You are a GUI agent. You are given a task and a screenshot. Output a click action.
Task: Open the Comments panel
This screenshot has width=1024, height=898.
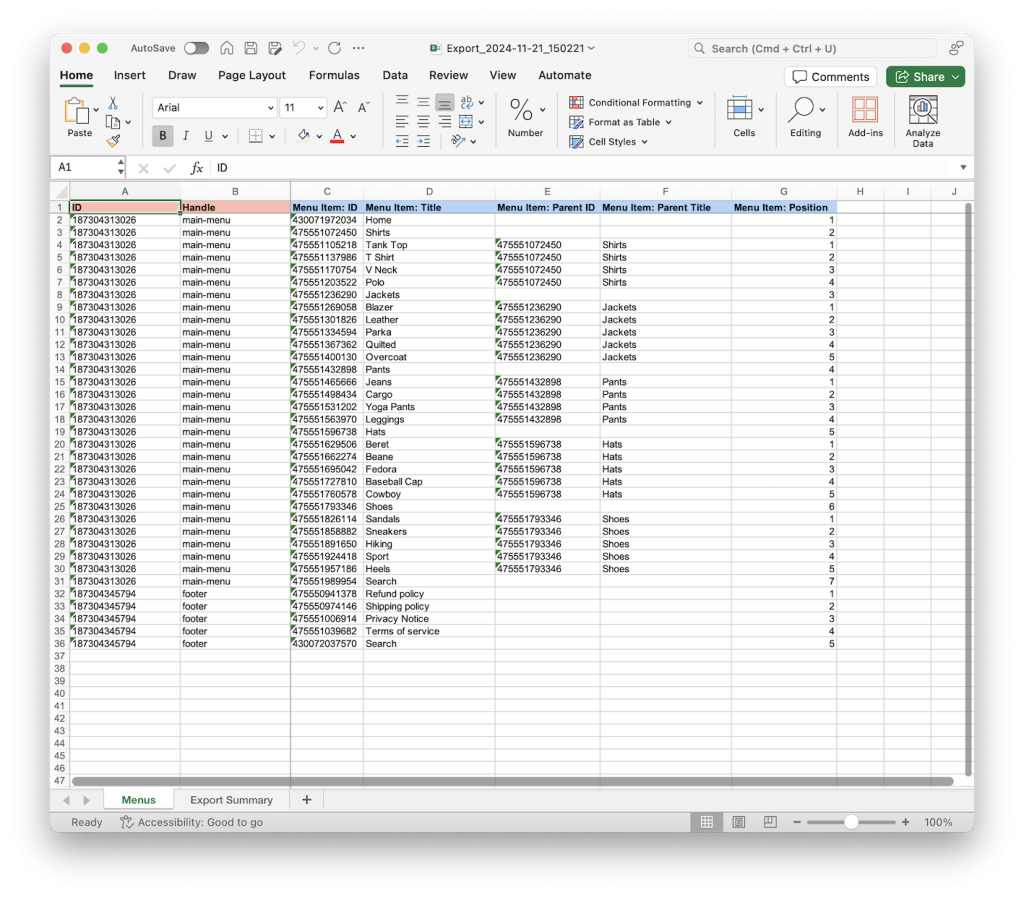[830, 76]
